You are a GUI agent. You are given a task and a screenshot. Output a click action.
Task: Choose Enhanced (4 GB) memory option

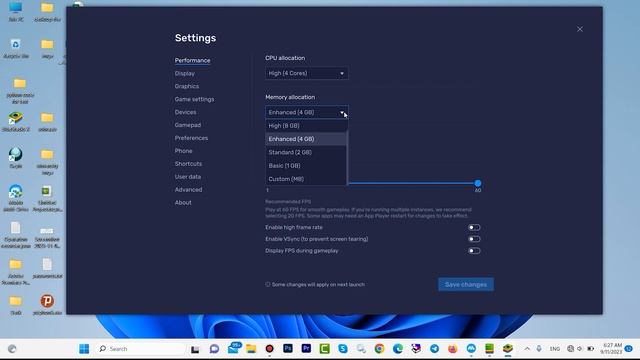306,139
